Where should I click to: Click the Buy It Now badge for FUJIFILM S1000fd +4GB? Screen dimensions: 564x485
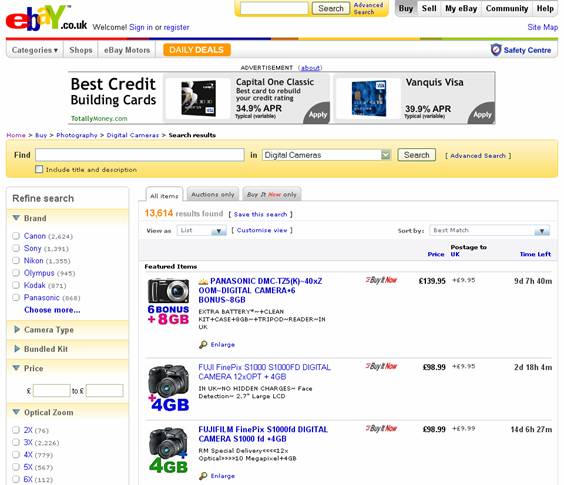(x=381, y=428)
